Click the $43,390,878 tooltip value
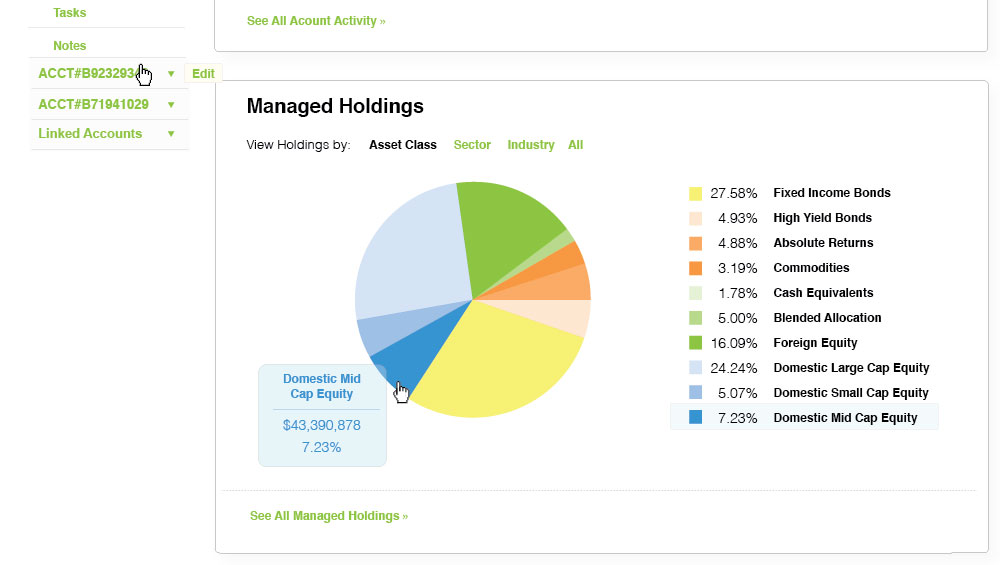This screenshot has width=1000, height=565. coord(321,425)
